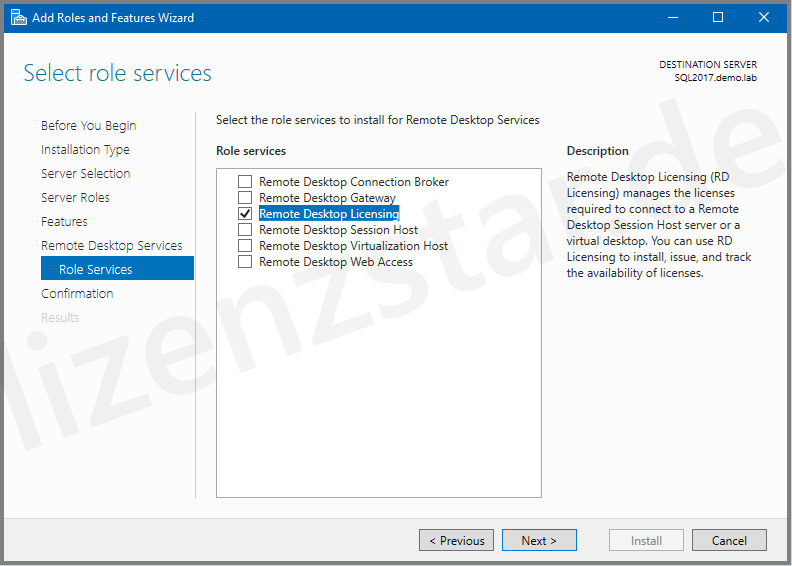Image resolution: width=792 pixels, height=566 pixels.
Task: Tick the Remote Desktop Session Host checkbox
Action: point(245,230)
